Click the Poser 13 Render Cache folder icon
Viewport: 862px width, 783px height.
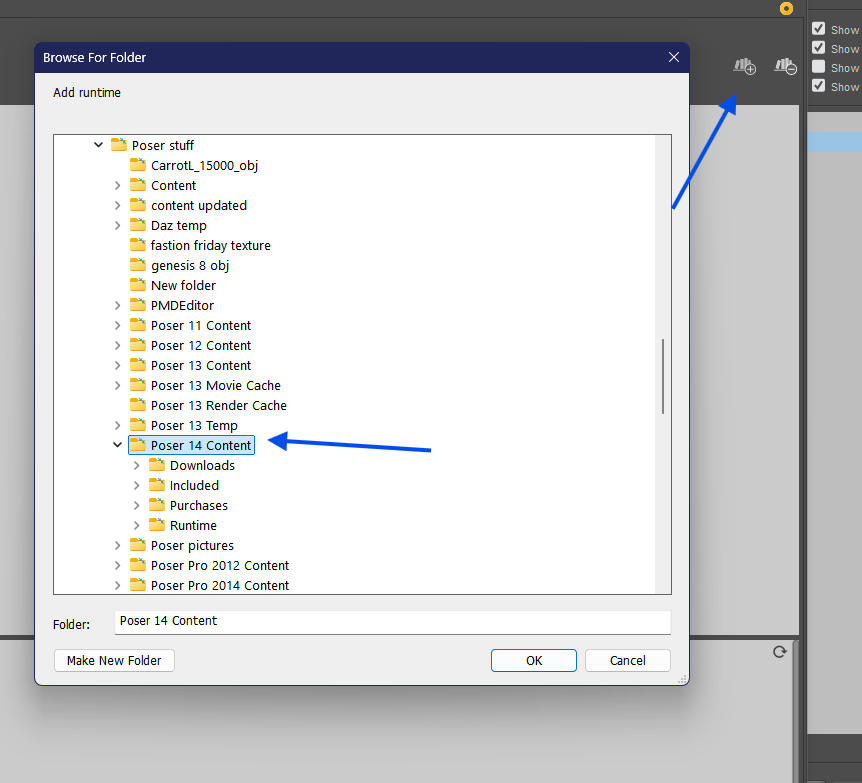point(137,405)
